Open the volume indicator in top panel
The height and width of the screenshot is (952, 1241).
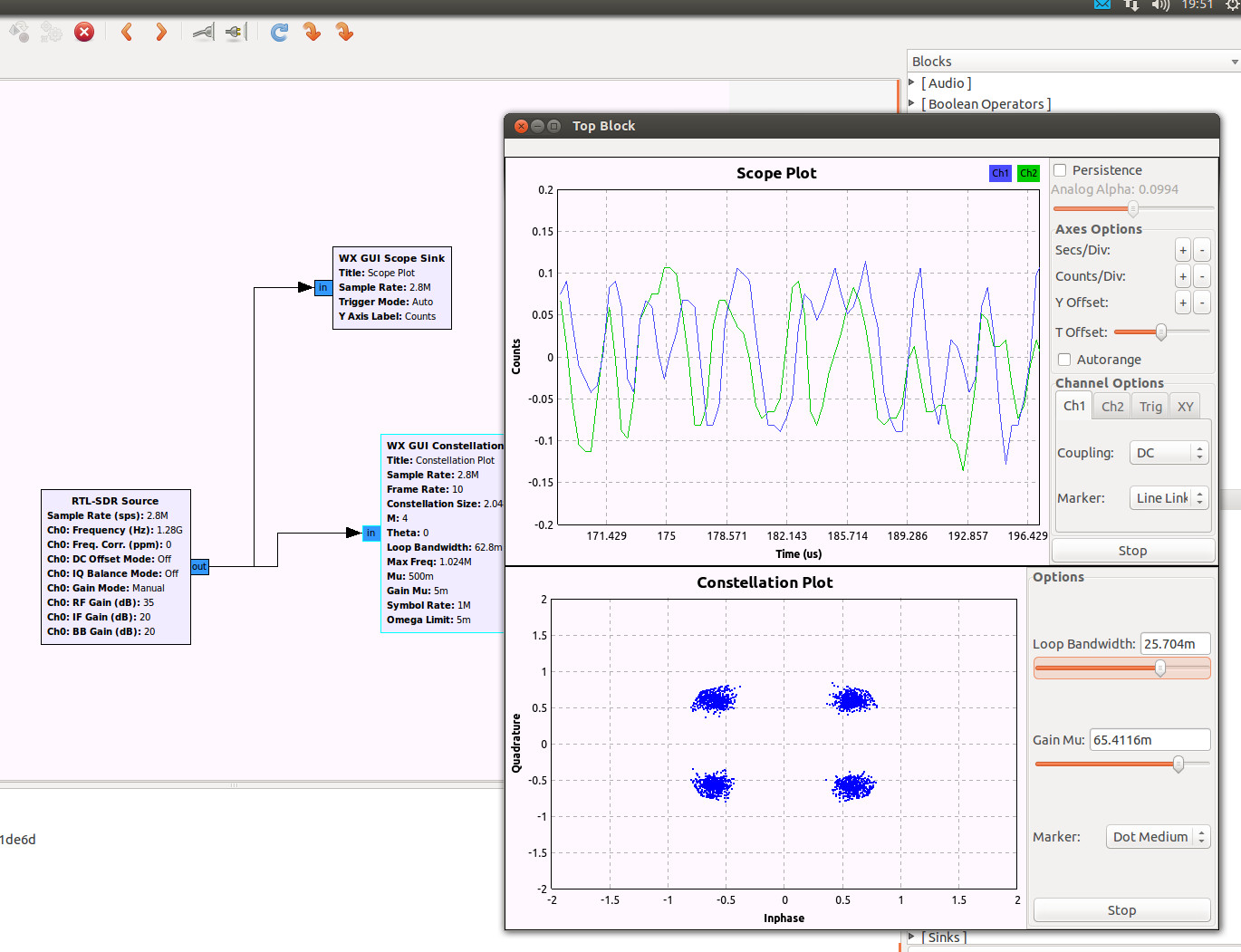[1160, 5]
